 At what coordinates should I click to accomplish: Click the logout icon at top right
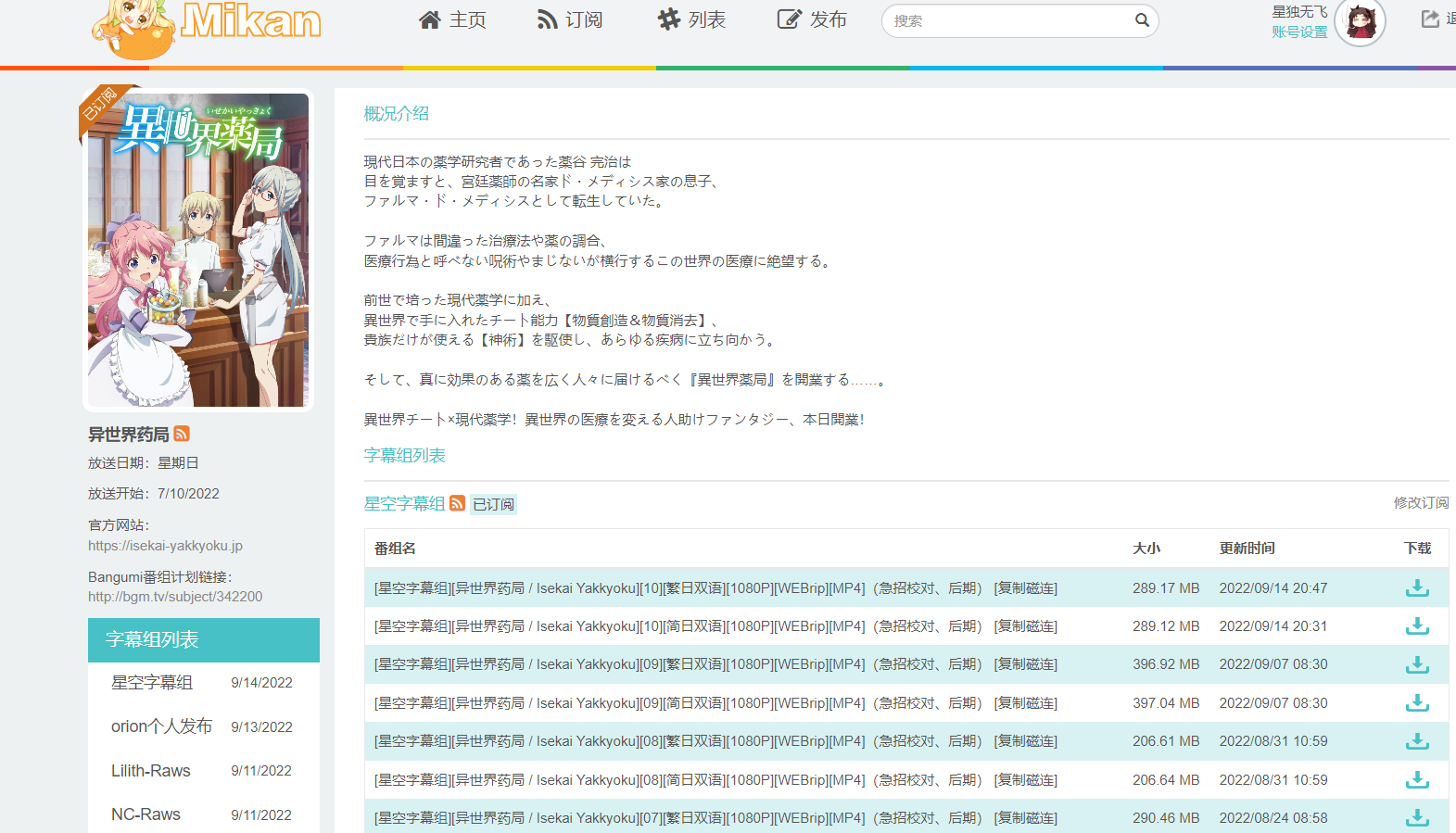pos(1430,19)
